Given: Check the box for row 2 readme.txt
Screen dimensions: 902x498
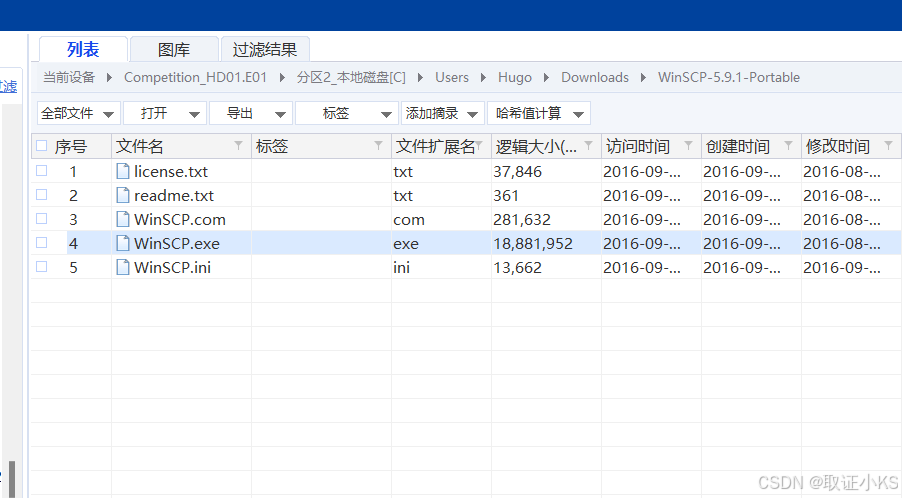Looking at the screenshot, I should coord(41,195).
